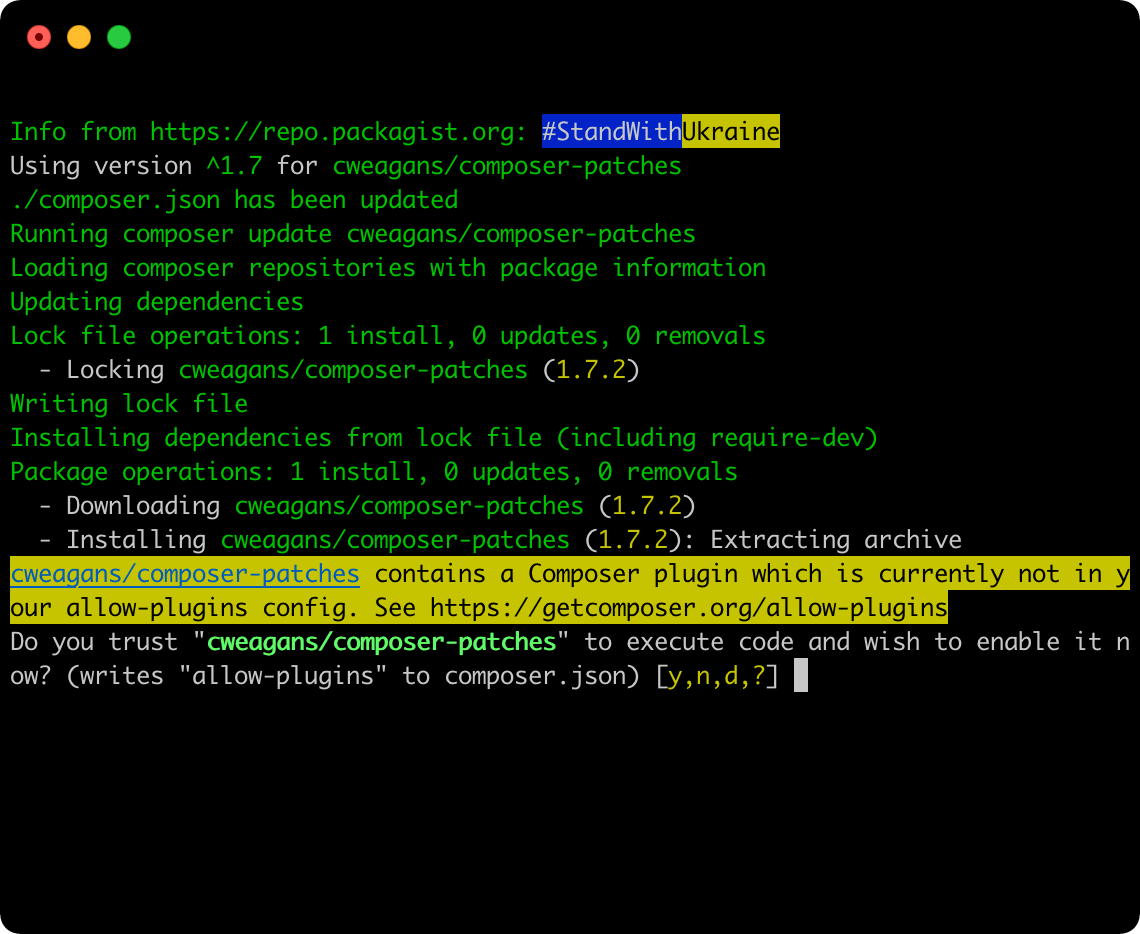Screen dimensions: 1140x934
Task: Select the 'Writing lock file' line
Action: [x=129, y=404]
